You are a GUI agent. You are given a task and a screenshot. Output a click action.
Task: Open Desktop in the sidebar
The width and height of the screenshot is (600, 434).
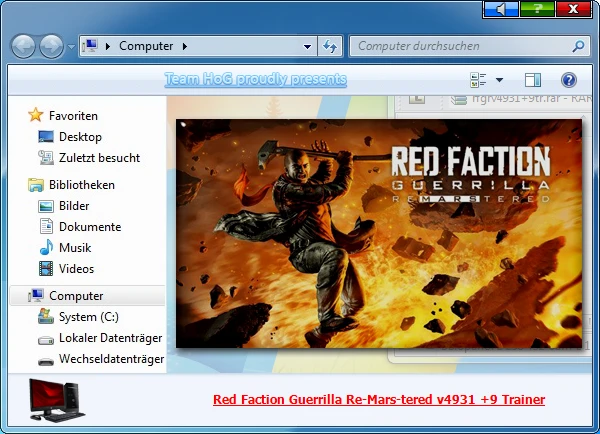coord(80,137)
